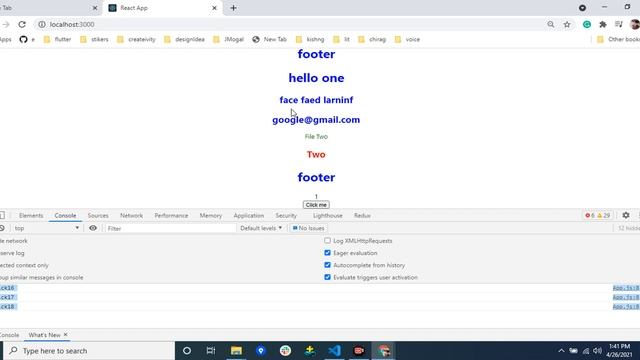Screen dimensions: 640x360
Task: Open the designidea bookmark folder
Action: [x=184, y=40]
